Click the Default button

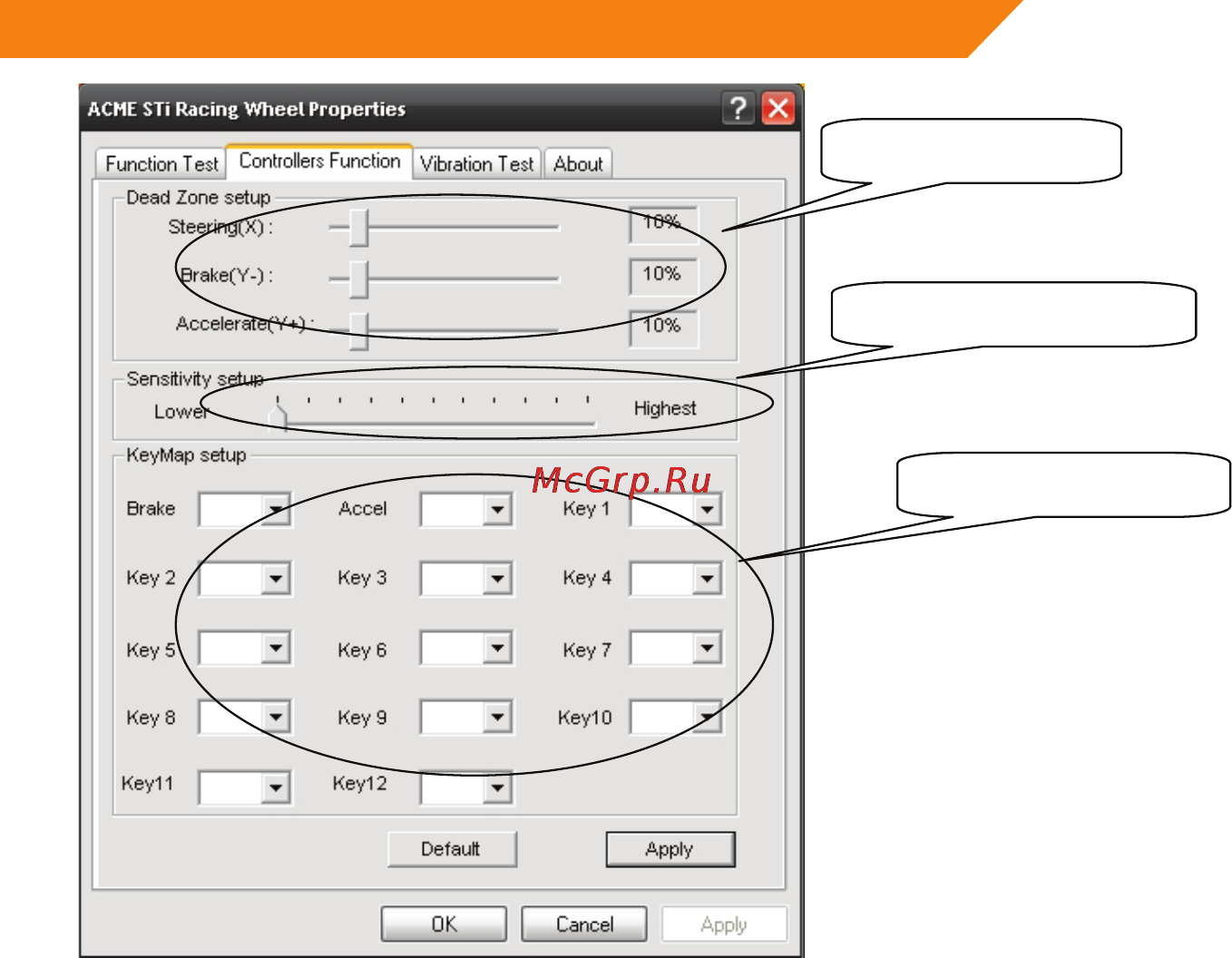(452, 849)
